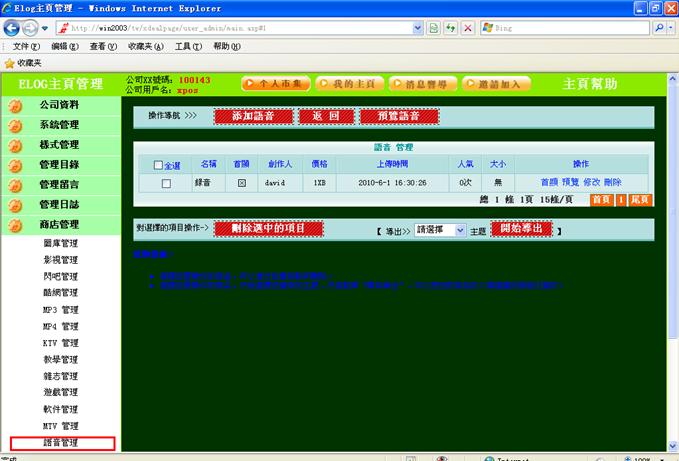Select 語音管理 in the sidebar list
Viewport: 679px width, 461px height.
(62, 443)
